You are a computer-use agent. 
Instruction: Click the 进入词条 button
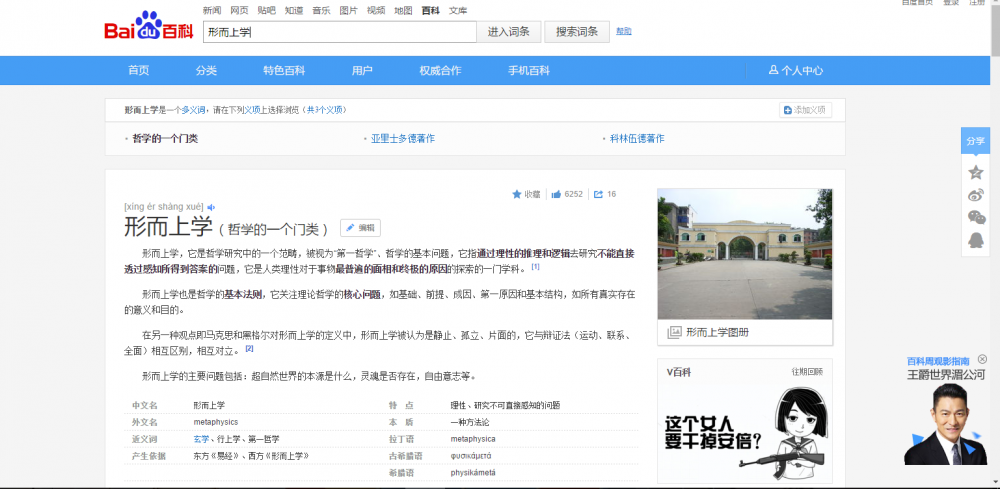509,32
